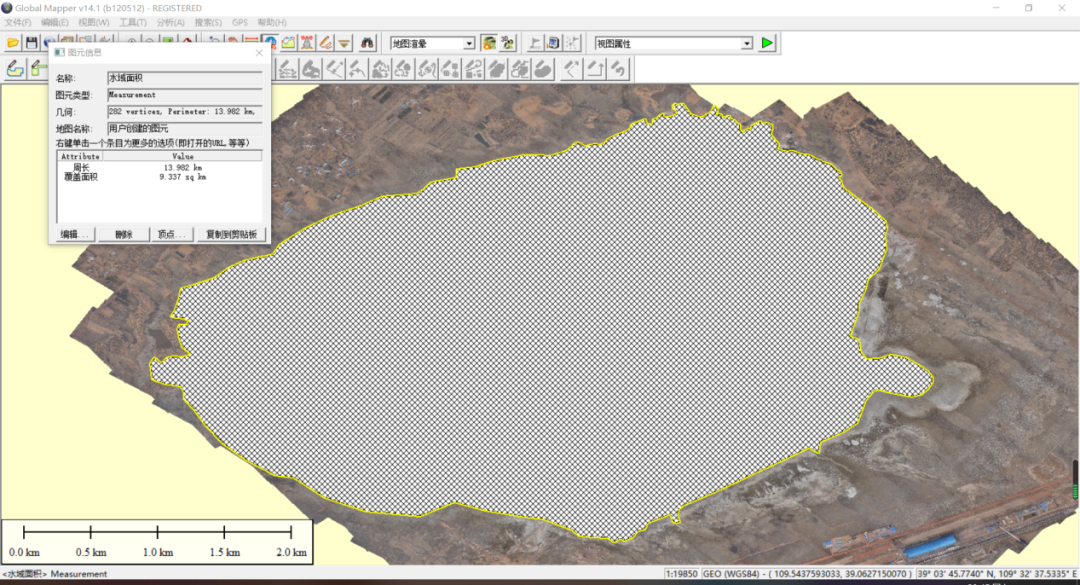The height and width of the screenshot is (585, 1080).
Task: Toggle the hill shading toolbar button
Action: point(489,43)
